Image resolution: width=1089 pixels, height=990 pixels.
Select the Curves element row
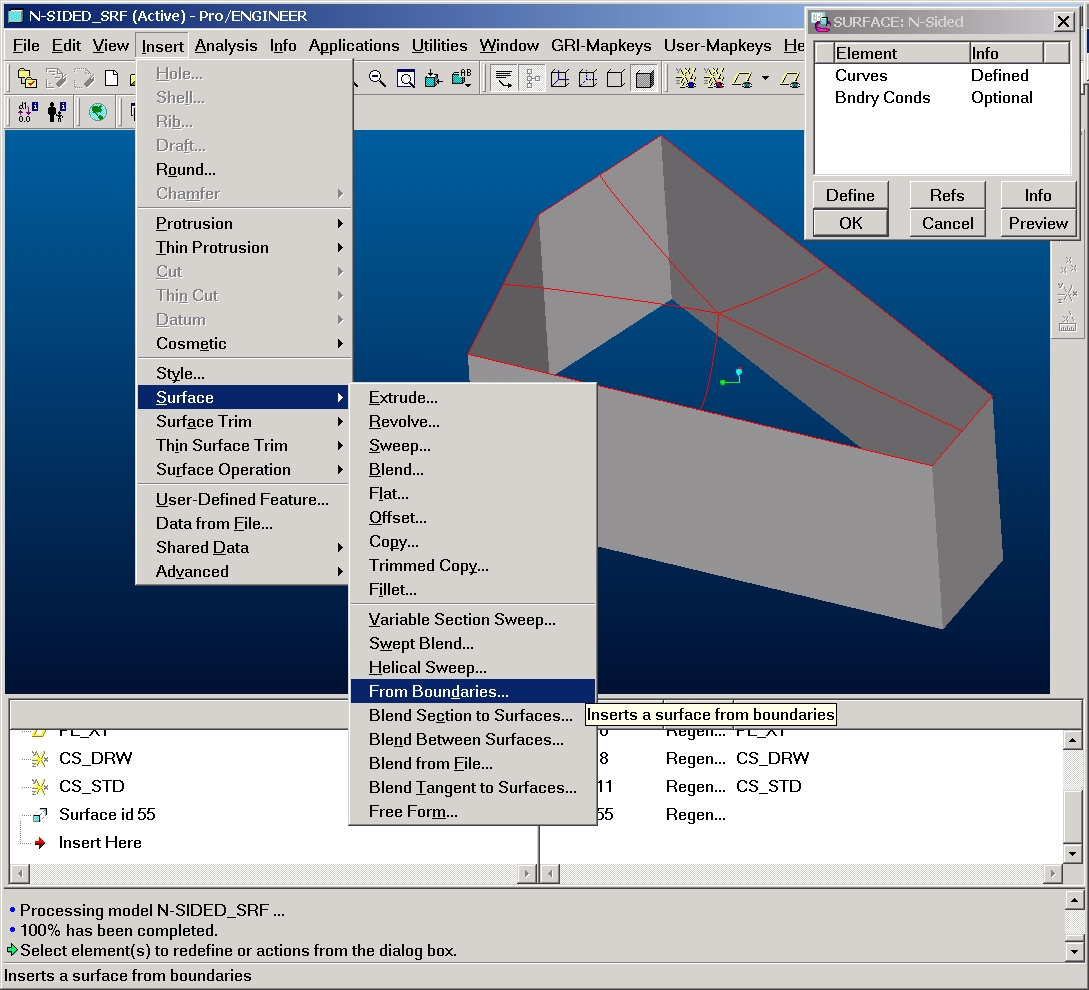coord(942,76)
